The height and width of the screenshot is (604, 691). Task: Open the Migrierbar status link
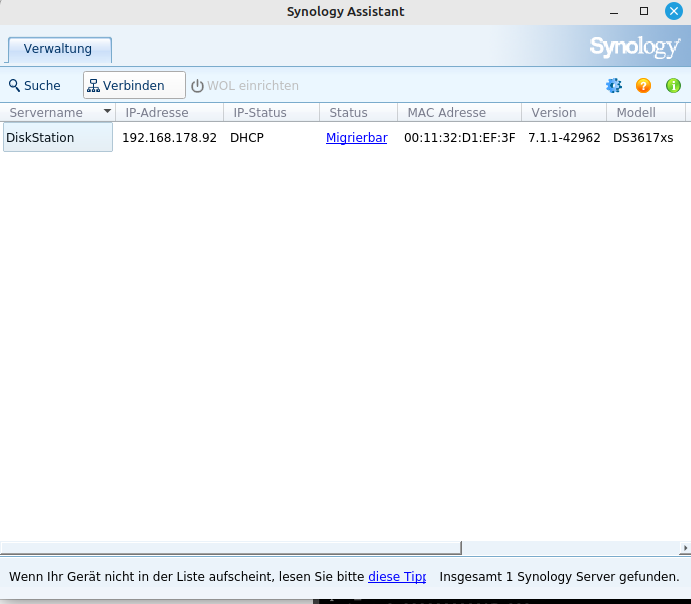click(x=357, y=138)
